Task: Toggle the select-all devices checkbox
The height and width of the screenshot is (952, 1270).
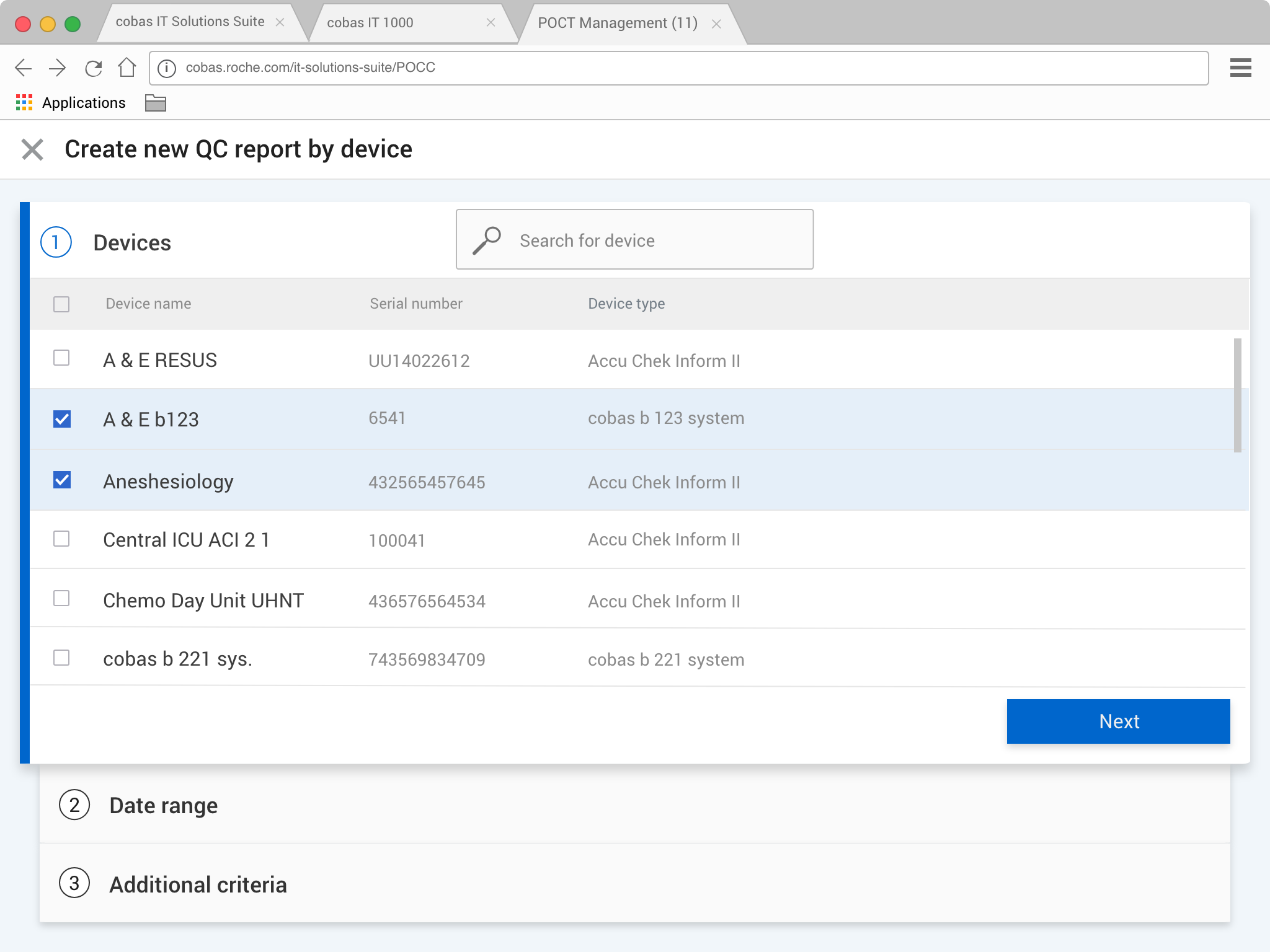Action: pyautogui.click(x=61, y=304)
